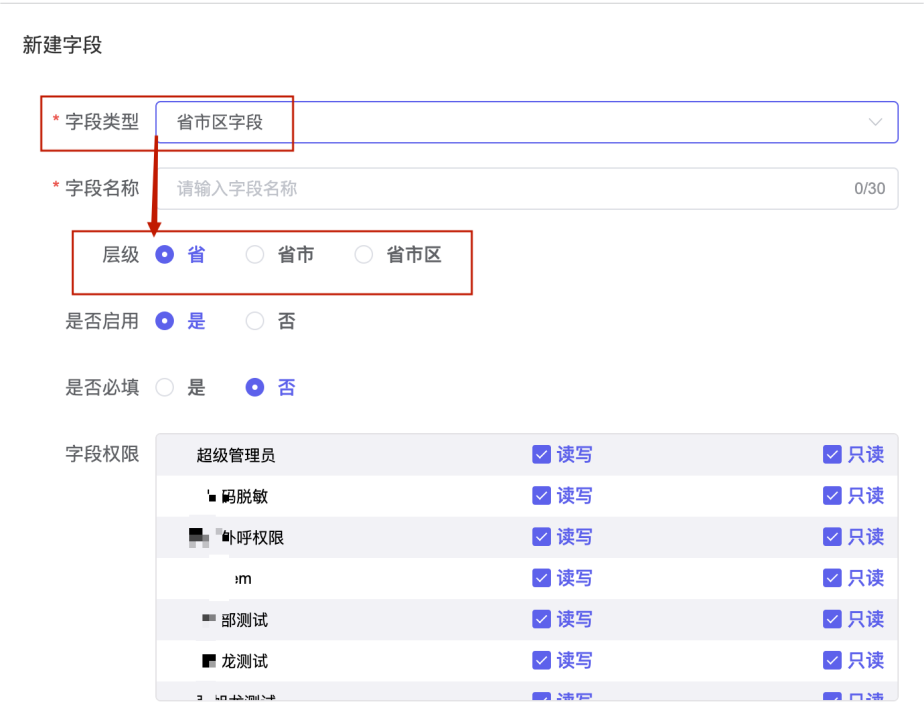Select the 省市区 level radio button
This screenshot has height=720, width=924.
click(364, 255)
